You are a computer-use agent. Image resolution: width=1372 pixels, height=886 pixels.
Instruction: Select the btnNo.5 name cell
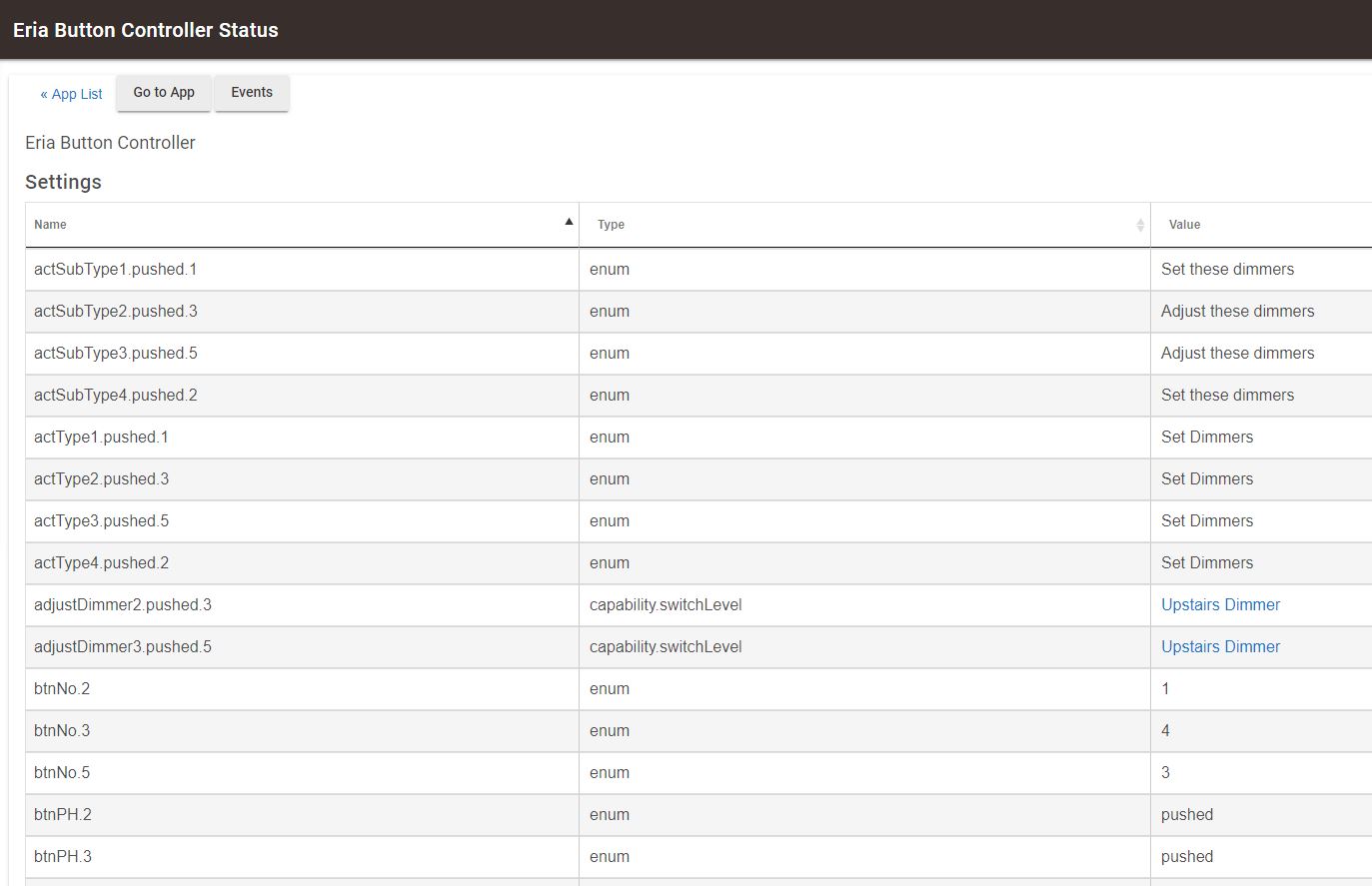tap(302, 773)
